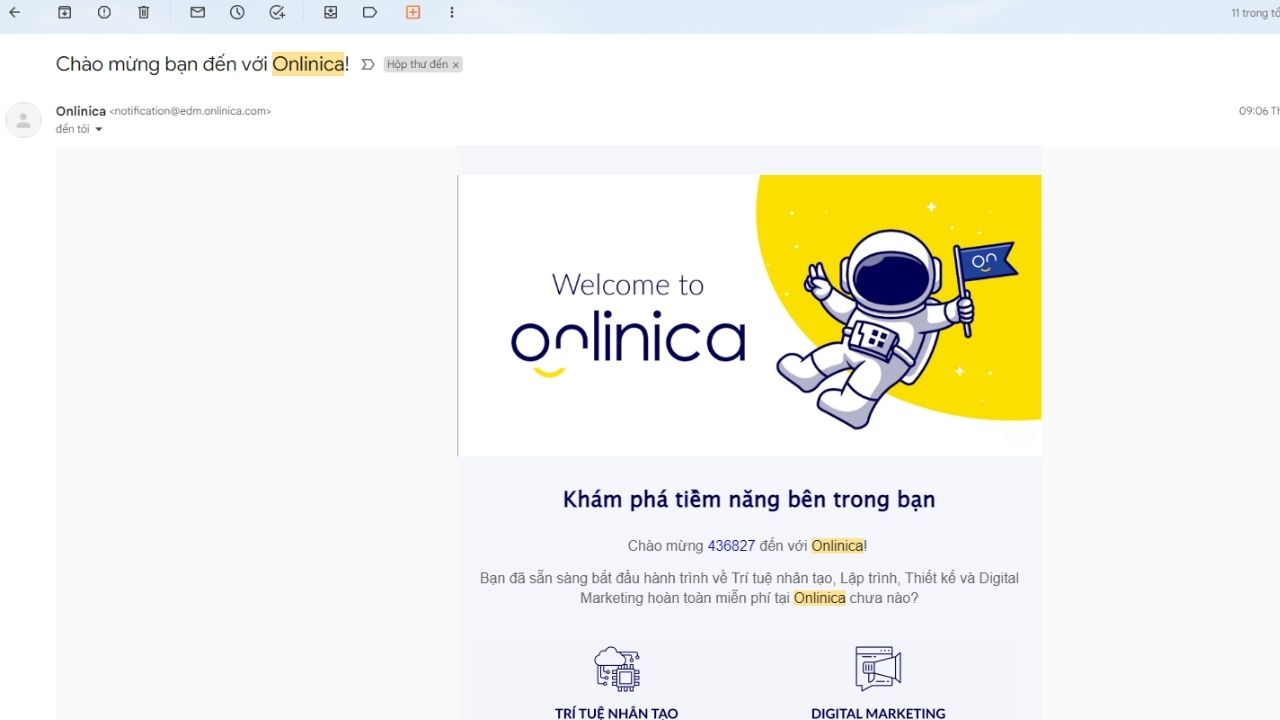This screenshot has height=720, width=1280.
Task: Move this email to another folder
Action: (330, 12)
